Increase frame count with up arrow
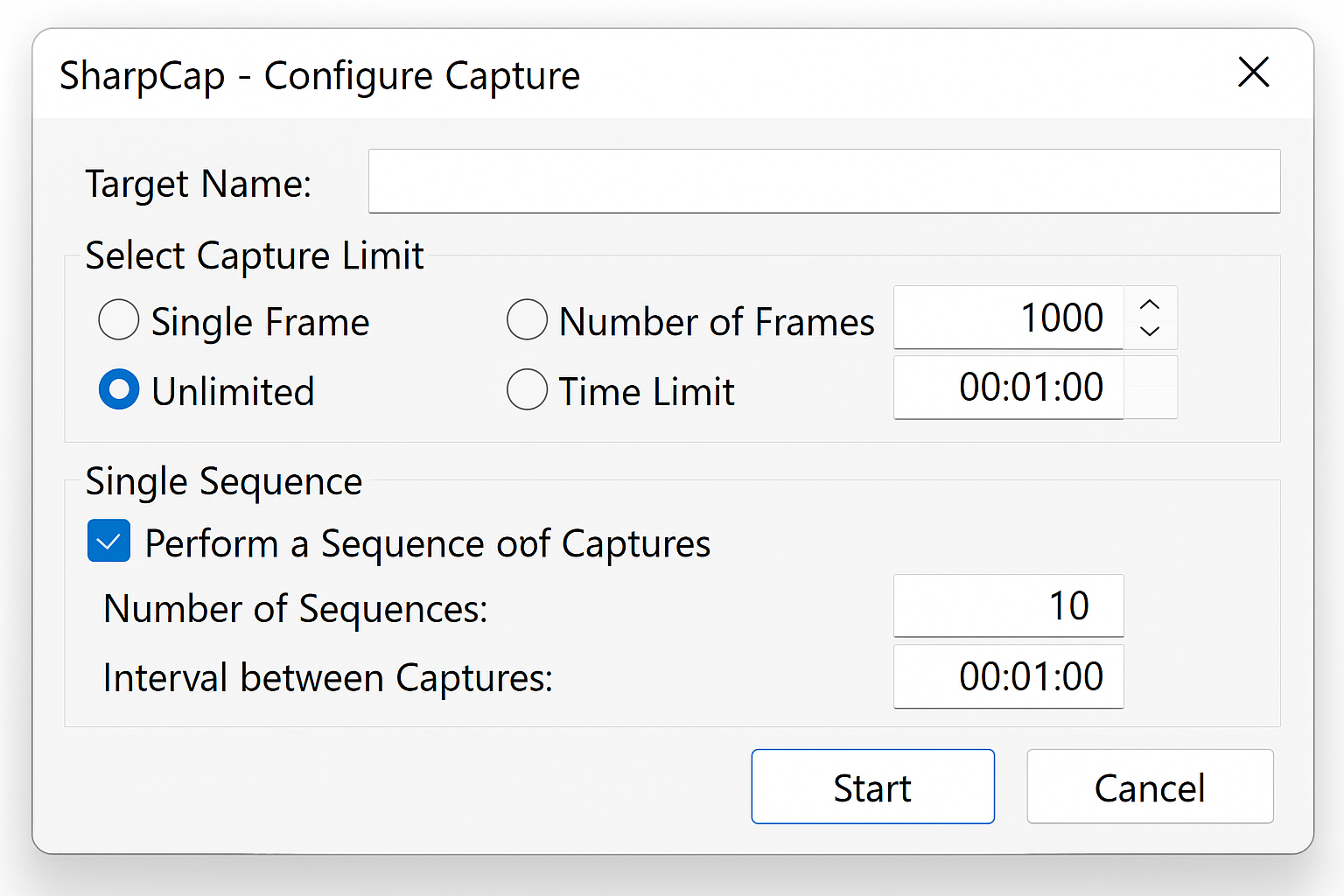Viewport: 1344px width, 896px height. (x=1150, y=304)
